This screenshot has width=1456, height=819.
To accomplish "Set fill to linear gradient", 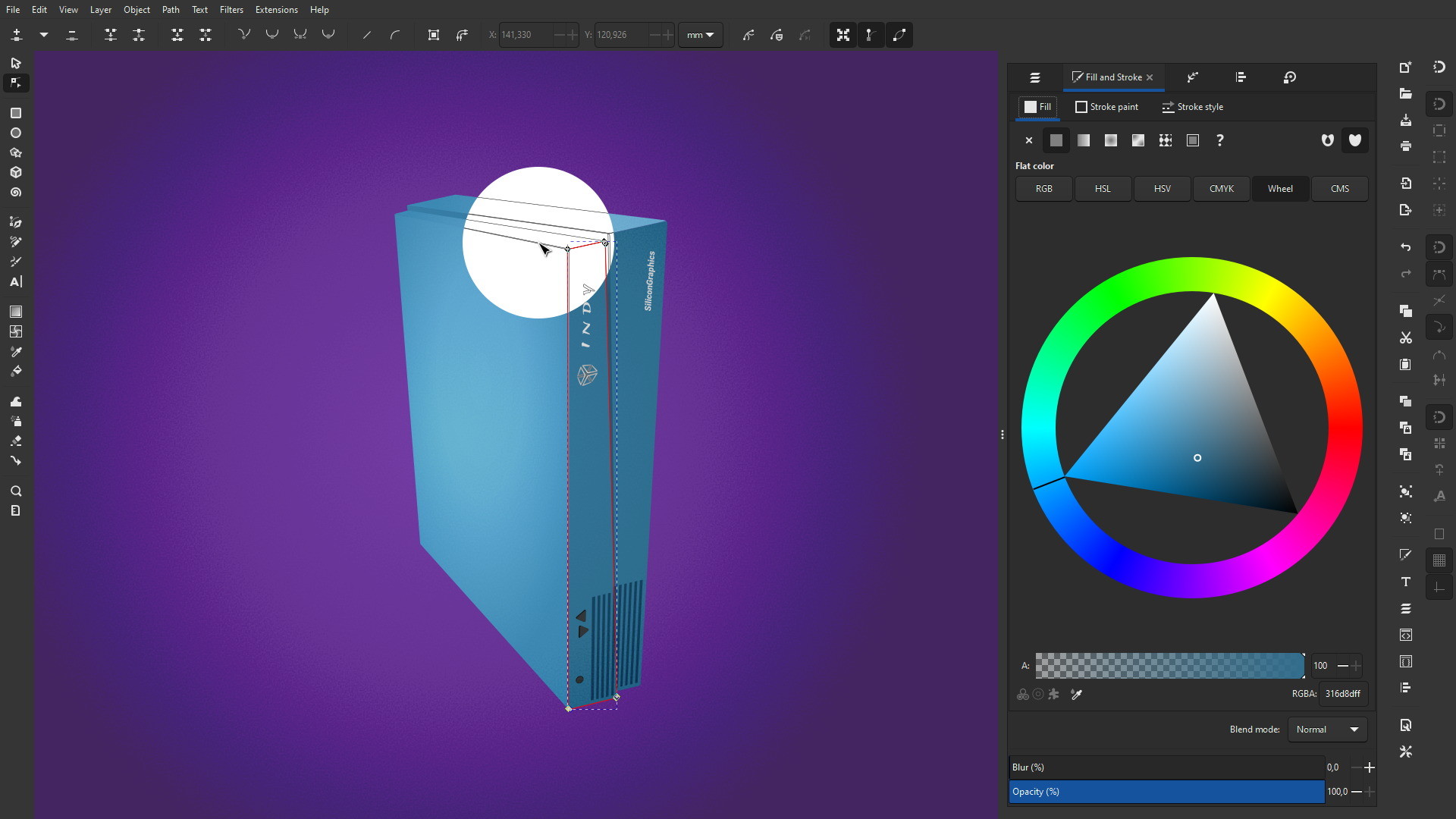I will point(1084,140).
